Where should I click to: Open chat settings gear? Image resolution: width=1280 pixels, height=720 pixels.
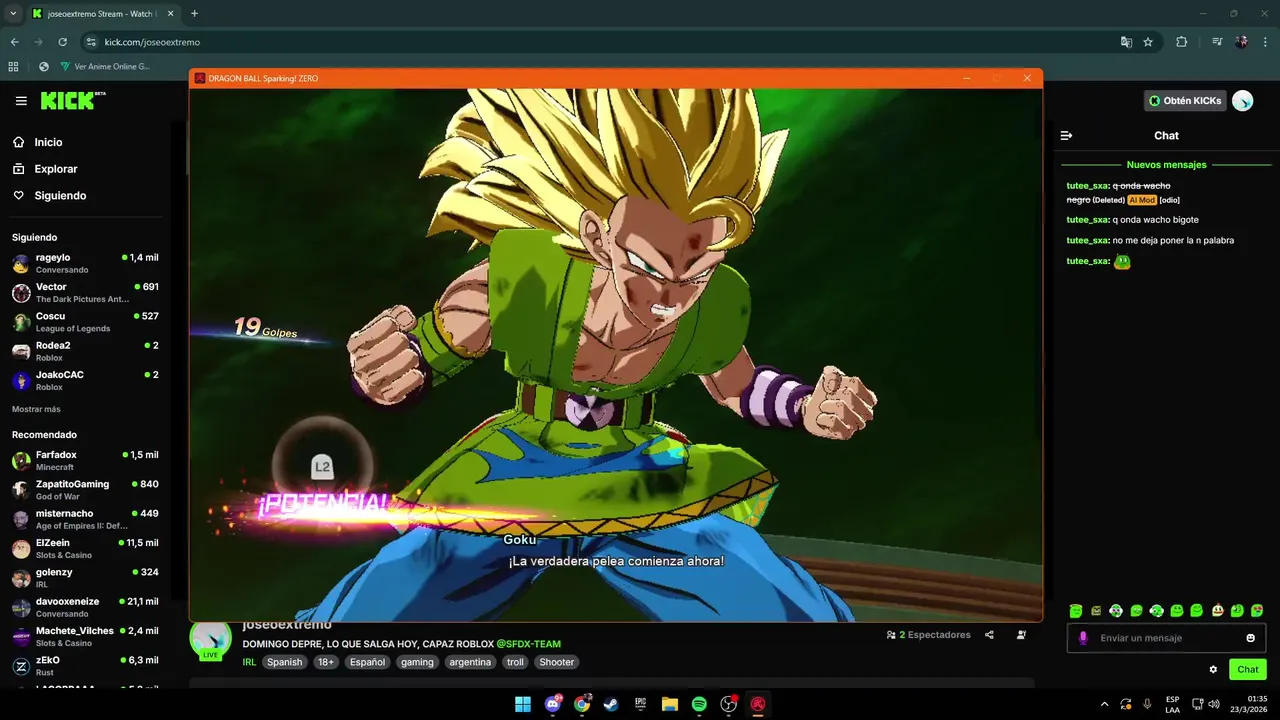point(1213,670)
